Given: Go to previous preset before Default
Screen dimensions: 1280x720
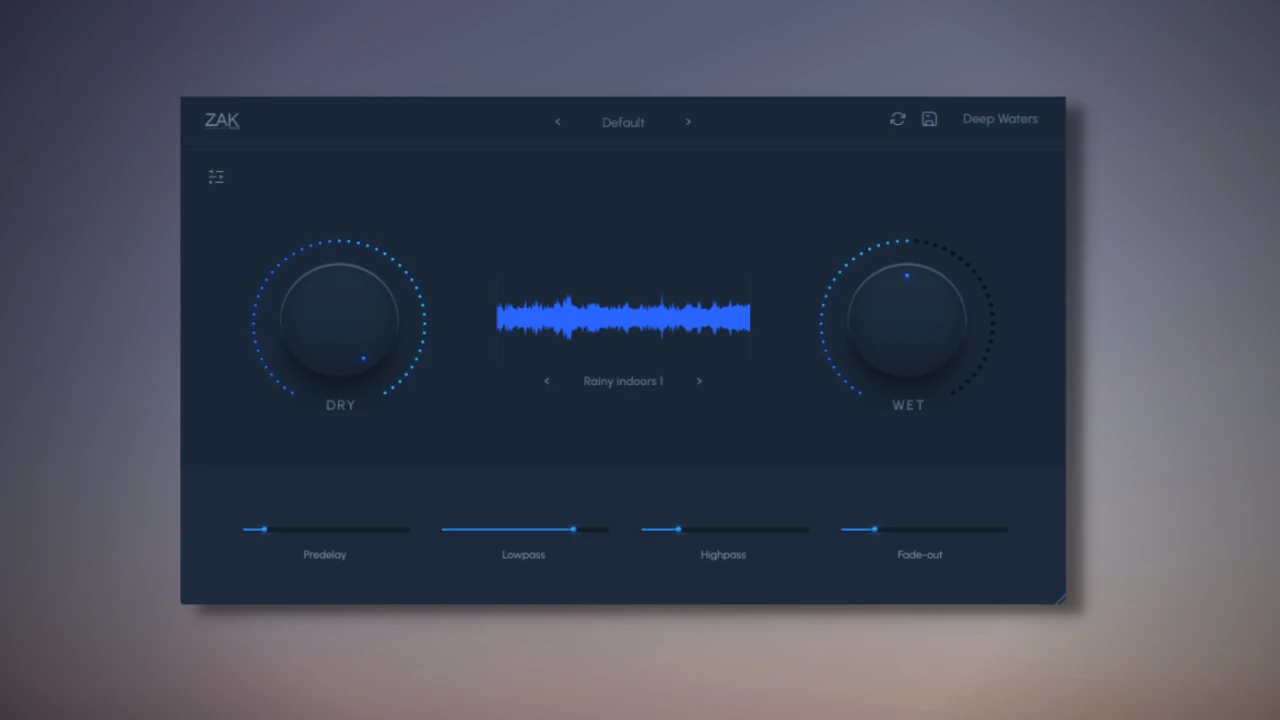Looking at the screenshot, I should click(558, 122).
